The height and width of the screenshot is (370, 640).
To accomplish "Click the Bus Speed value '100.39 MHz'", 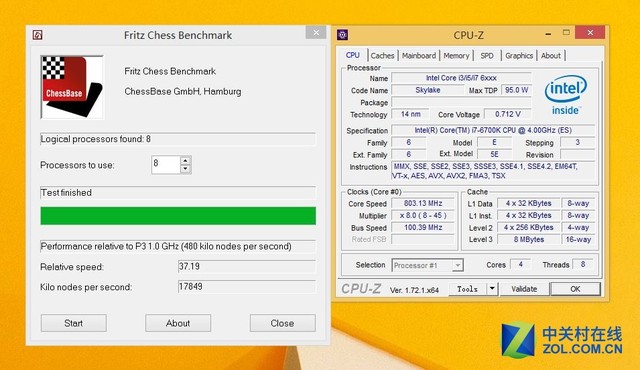I will pos(423,227).
